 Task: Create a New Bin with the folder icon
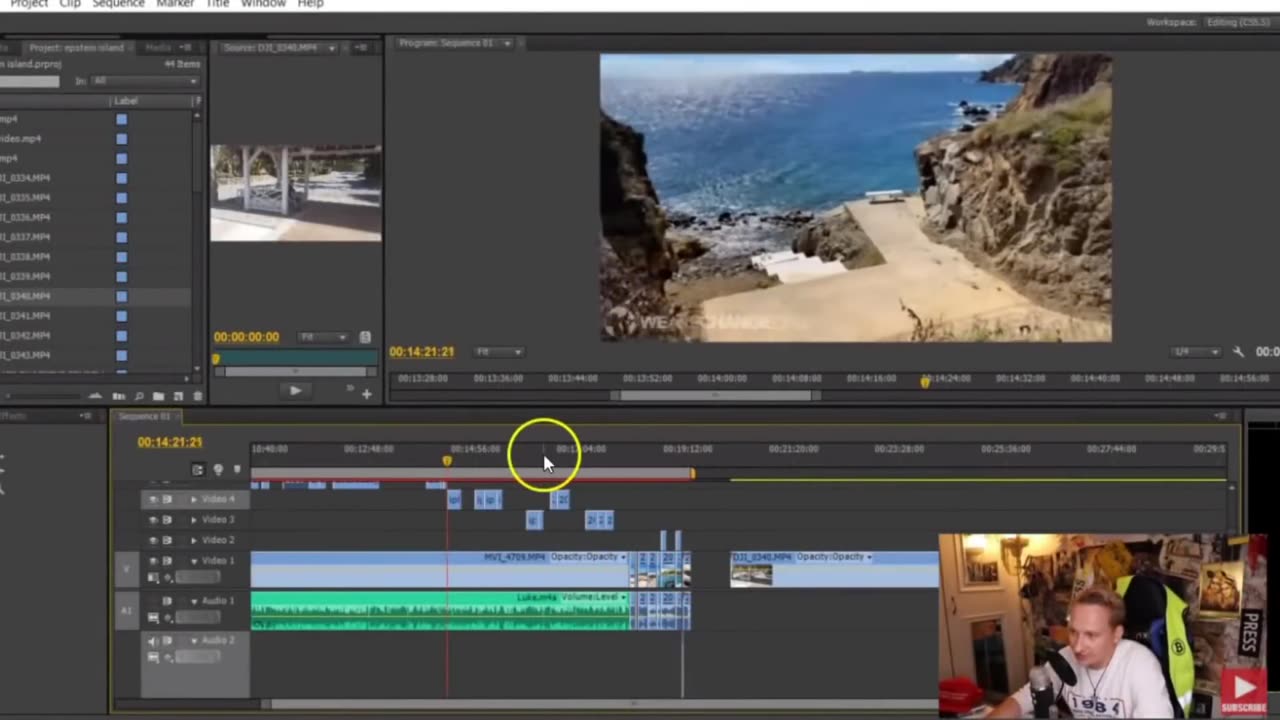[158, 396]
